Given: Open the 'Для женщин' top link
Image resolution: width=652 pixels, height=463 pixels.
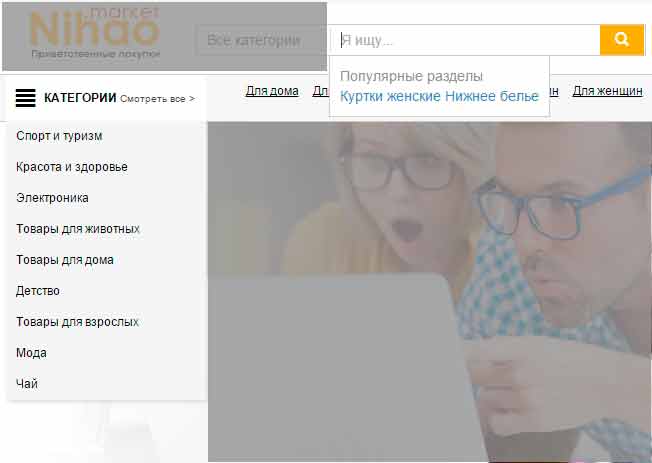Looking at the screenshot, I should click(x=608, y=91).
